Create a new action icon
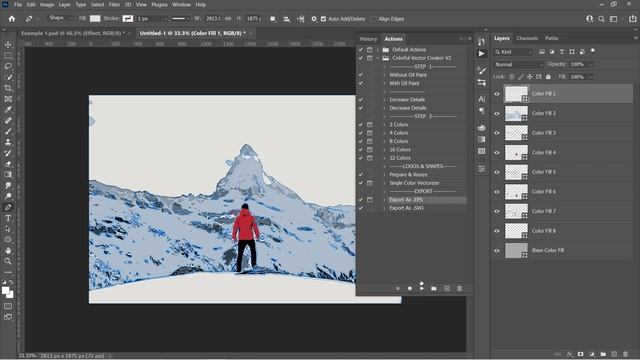This screenshot has width=640, height=360. tap(447, 288)
